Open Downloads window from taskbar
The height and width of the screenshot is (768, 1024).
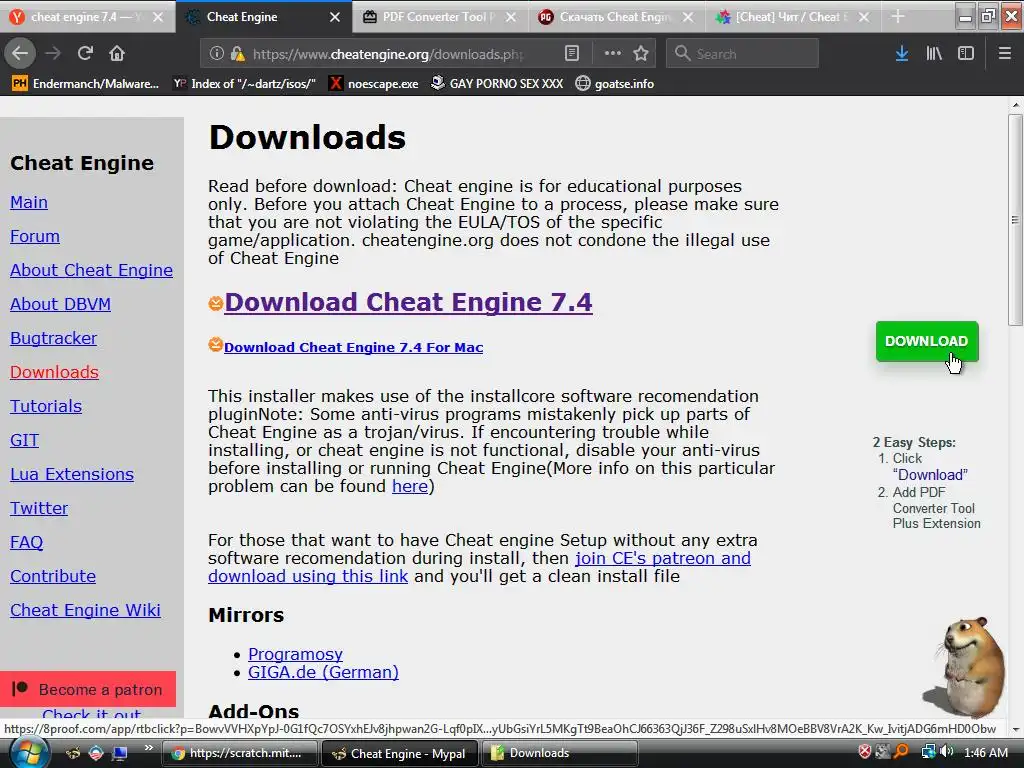(x=560, y=753)
